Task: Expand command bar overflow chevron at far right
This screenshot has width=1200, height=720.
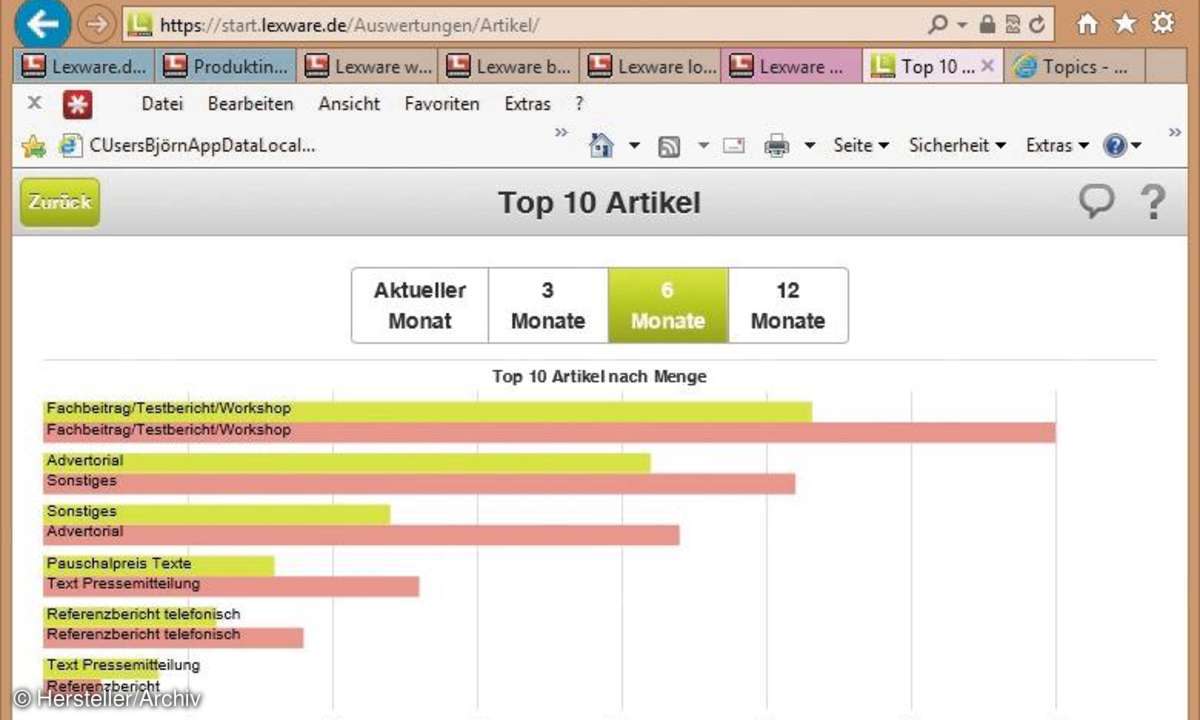Action: (x=1175, y=132)
